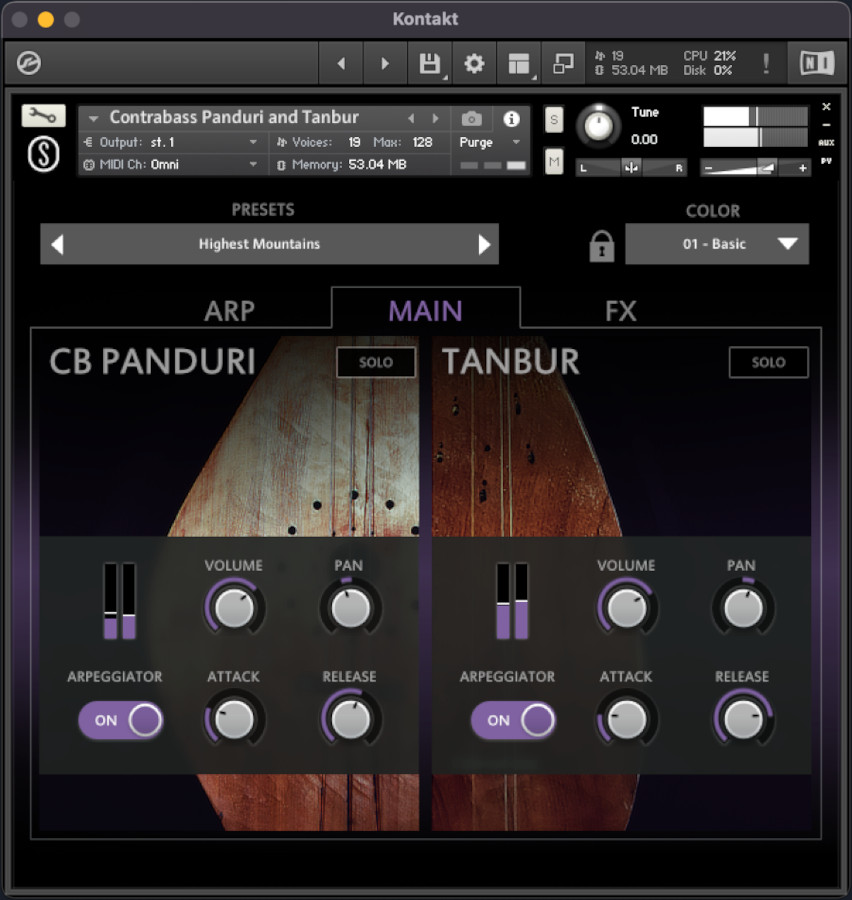The height and width of the screenshot is (900, 852).
Task: Adjust CB Panduri RELEASE knob
Action: tap(350, 719)
